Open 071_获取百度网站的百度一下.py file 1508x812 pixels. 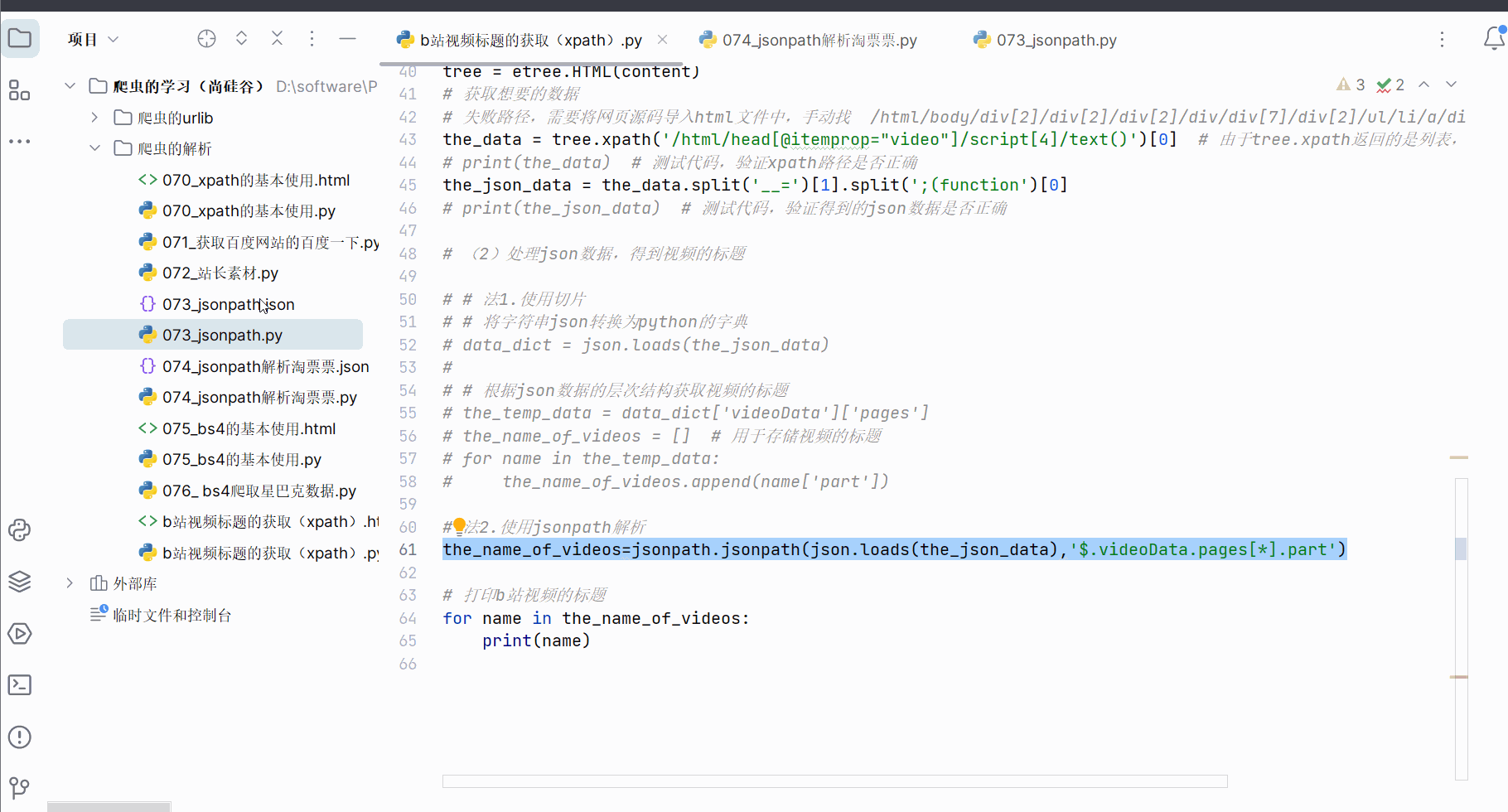[270, 242]
